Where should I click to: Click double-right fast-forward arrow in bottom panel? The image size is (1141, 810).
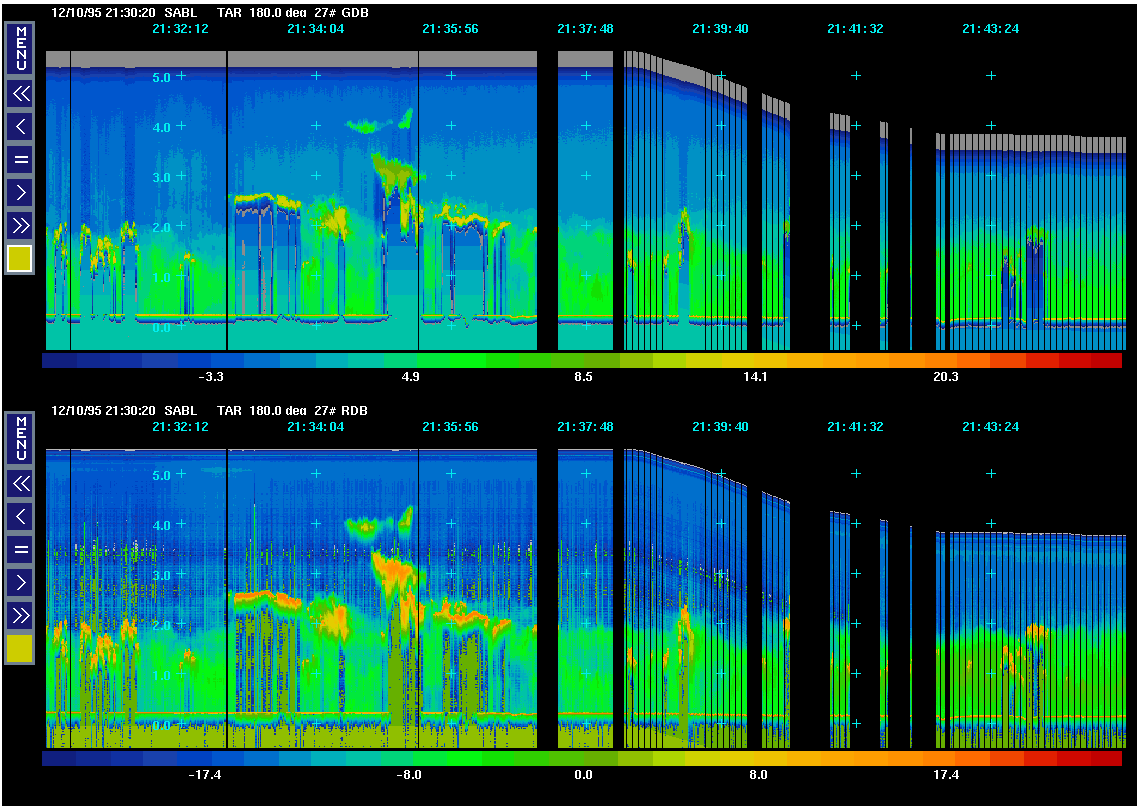click(20, 614)
